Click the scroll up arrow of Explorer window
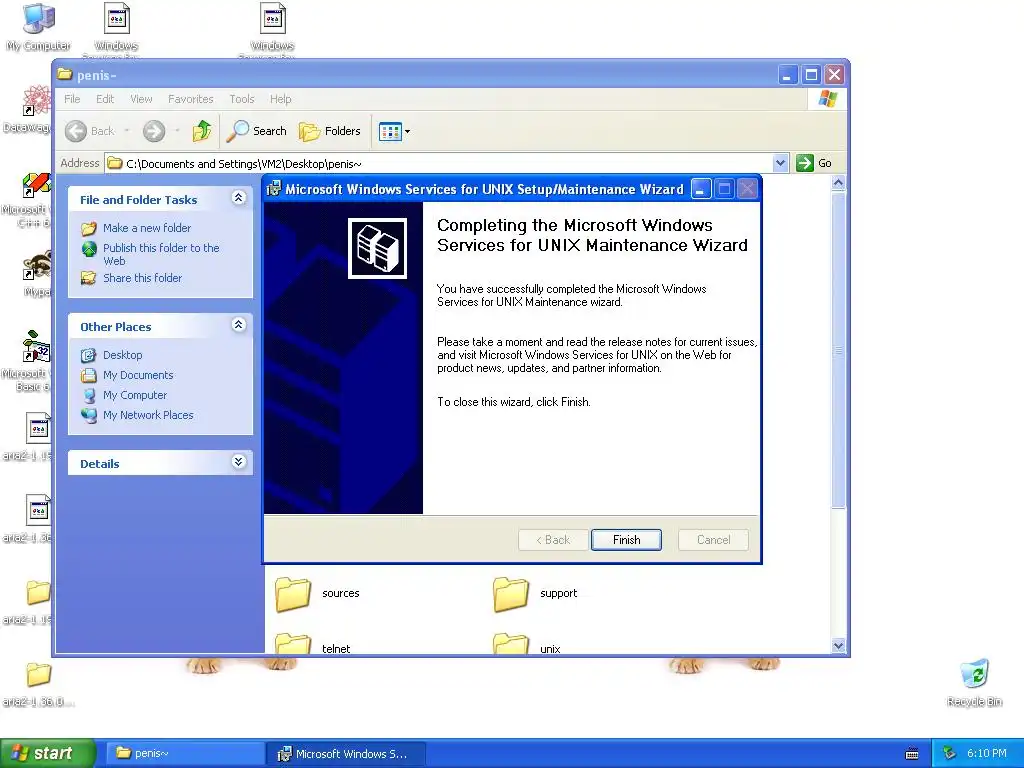 coord(839,184)
